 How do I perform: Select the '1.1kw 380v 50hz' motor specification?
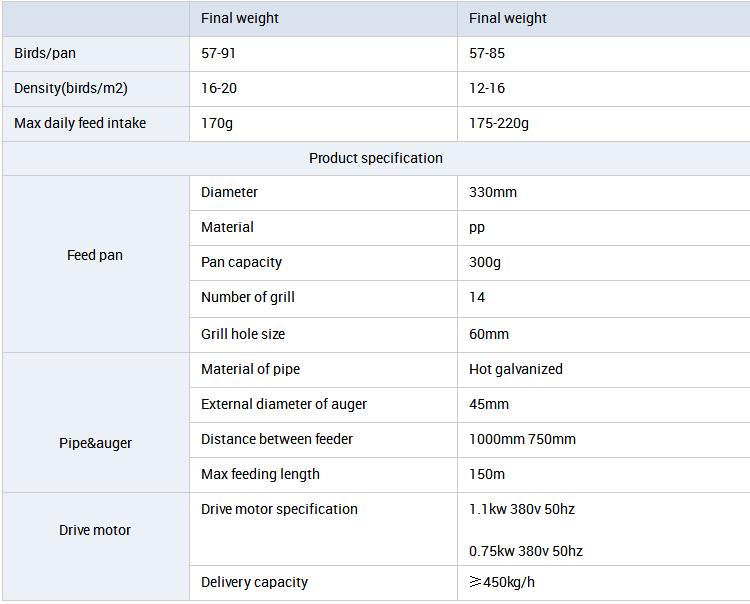[x=522, y=509]
